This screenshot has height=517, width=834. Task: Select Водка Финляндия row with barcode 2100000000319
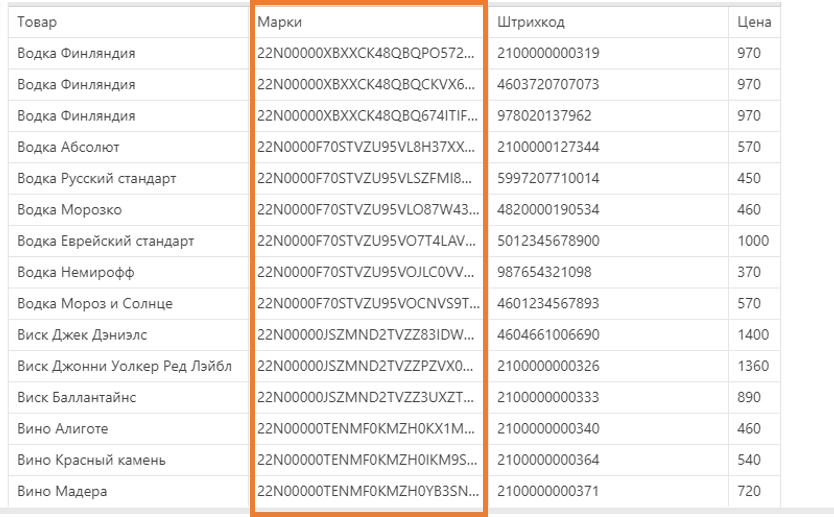pos(394,53)
